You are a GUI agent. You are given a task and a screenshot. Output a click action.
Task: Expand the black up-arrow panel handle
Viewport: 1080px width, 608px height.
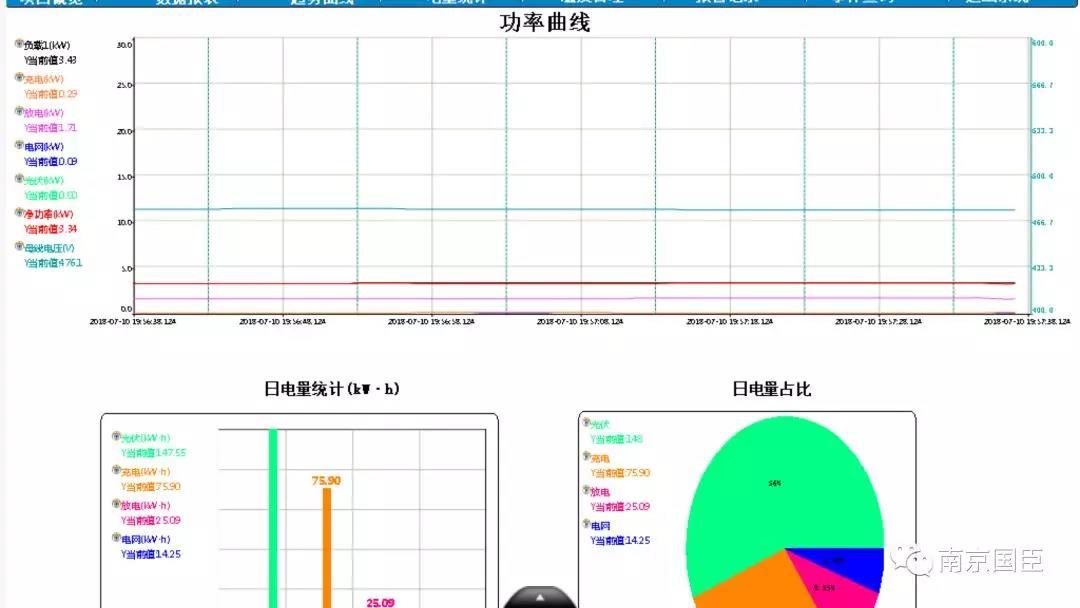[x=539, y=598]
